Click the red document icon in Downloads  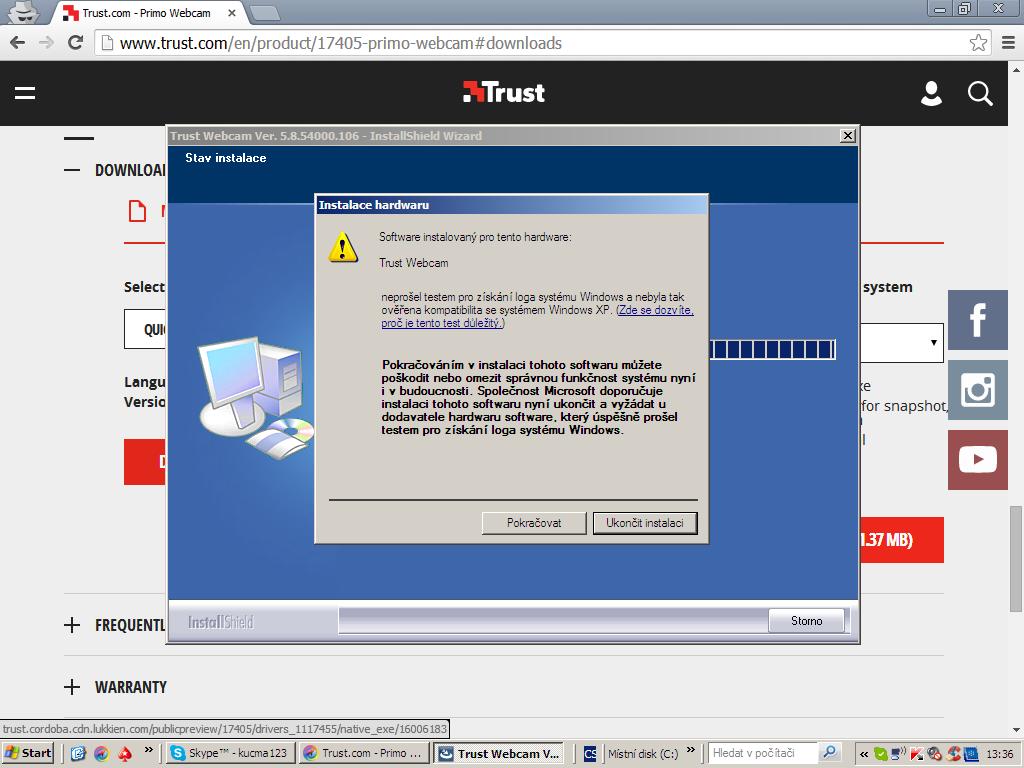point(137,212)
